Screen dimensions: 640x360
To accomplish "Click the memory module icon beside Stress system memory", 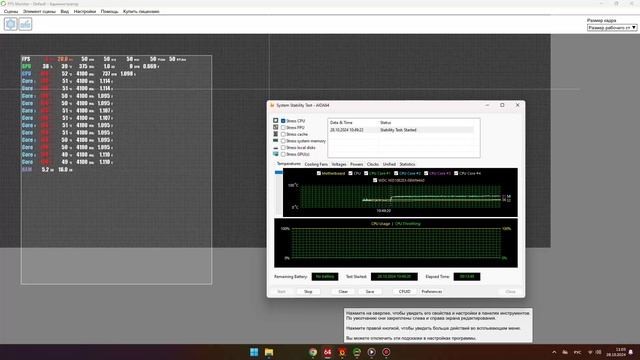I will tap(276, 141).
